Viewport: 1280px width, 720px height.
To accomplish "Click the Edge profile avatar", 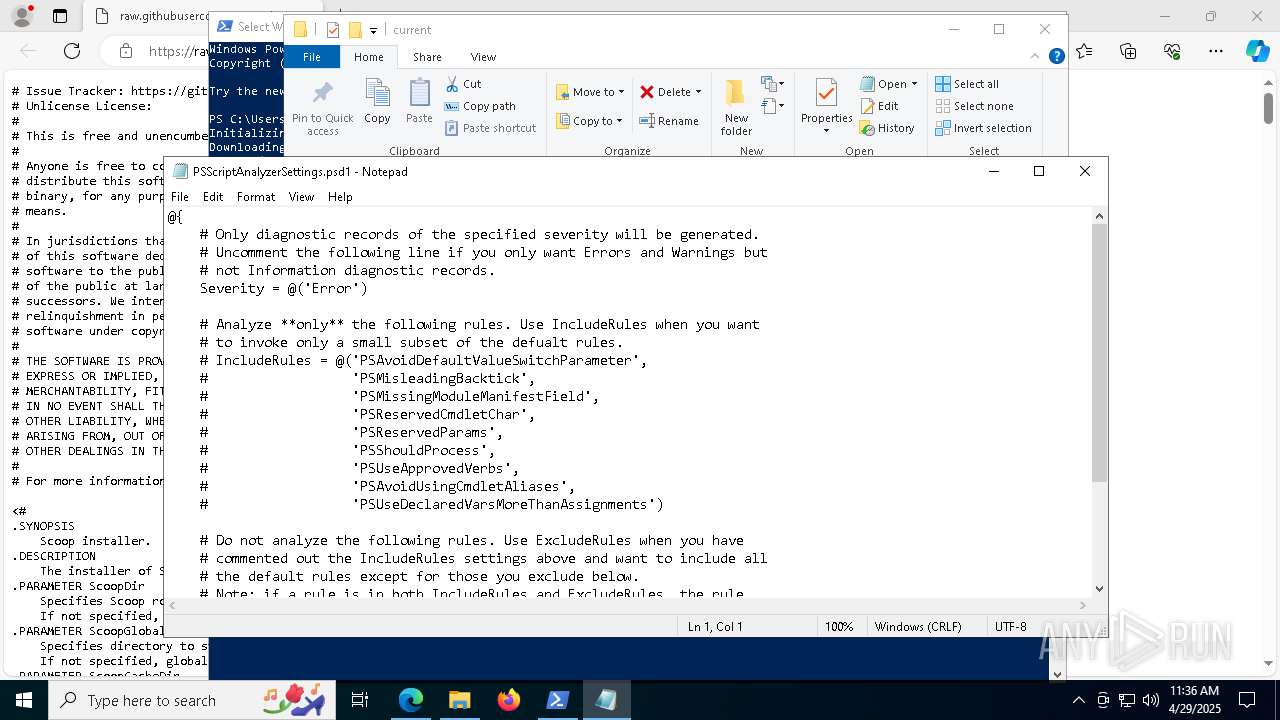I will tap(22, 16).
